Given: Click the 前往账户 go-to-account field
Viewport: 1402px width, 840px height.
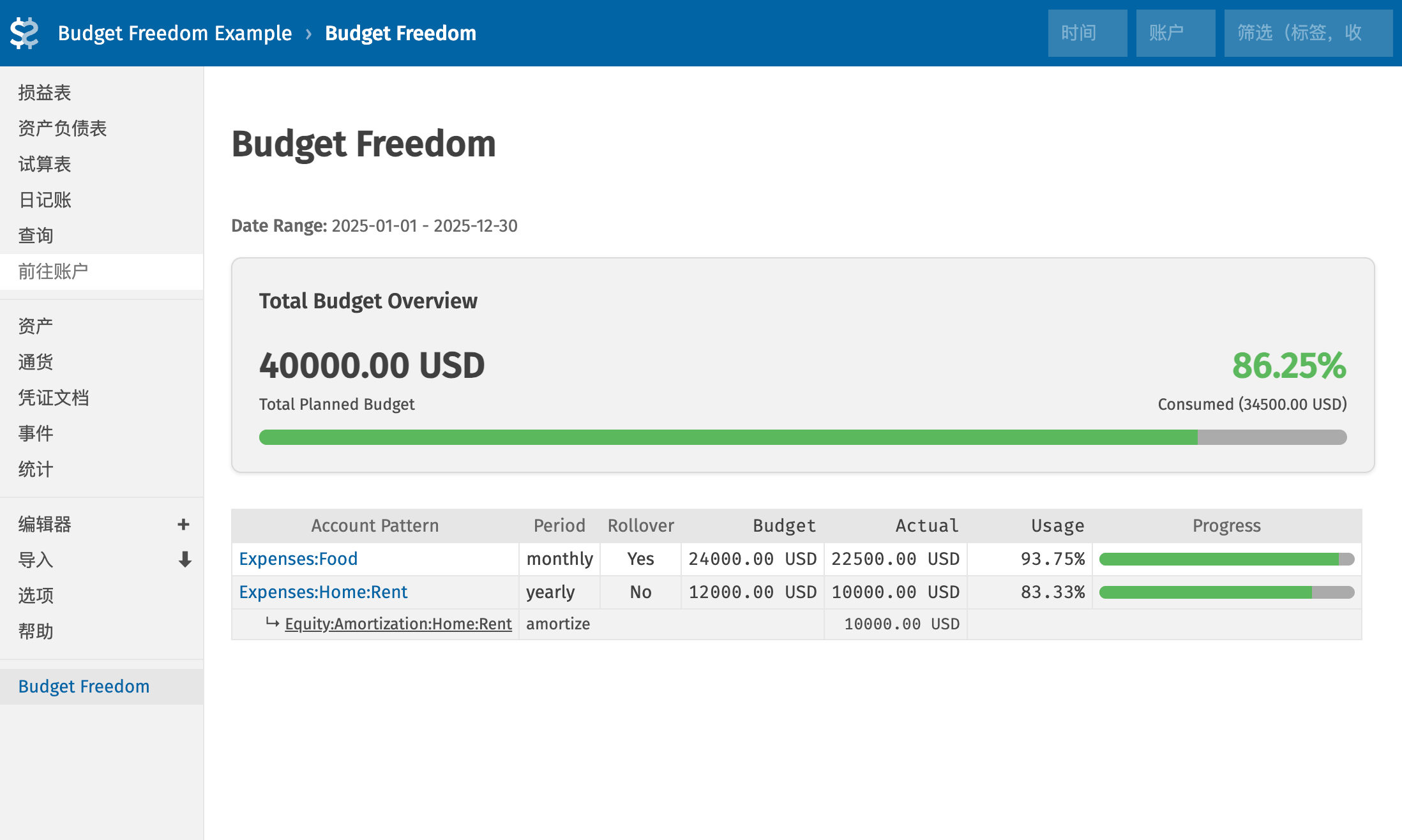Looking at the screenshot, I should (x=101, y=272).
